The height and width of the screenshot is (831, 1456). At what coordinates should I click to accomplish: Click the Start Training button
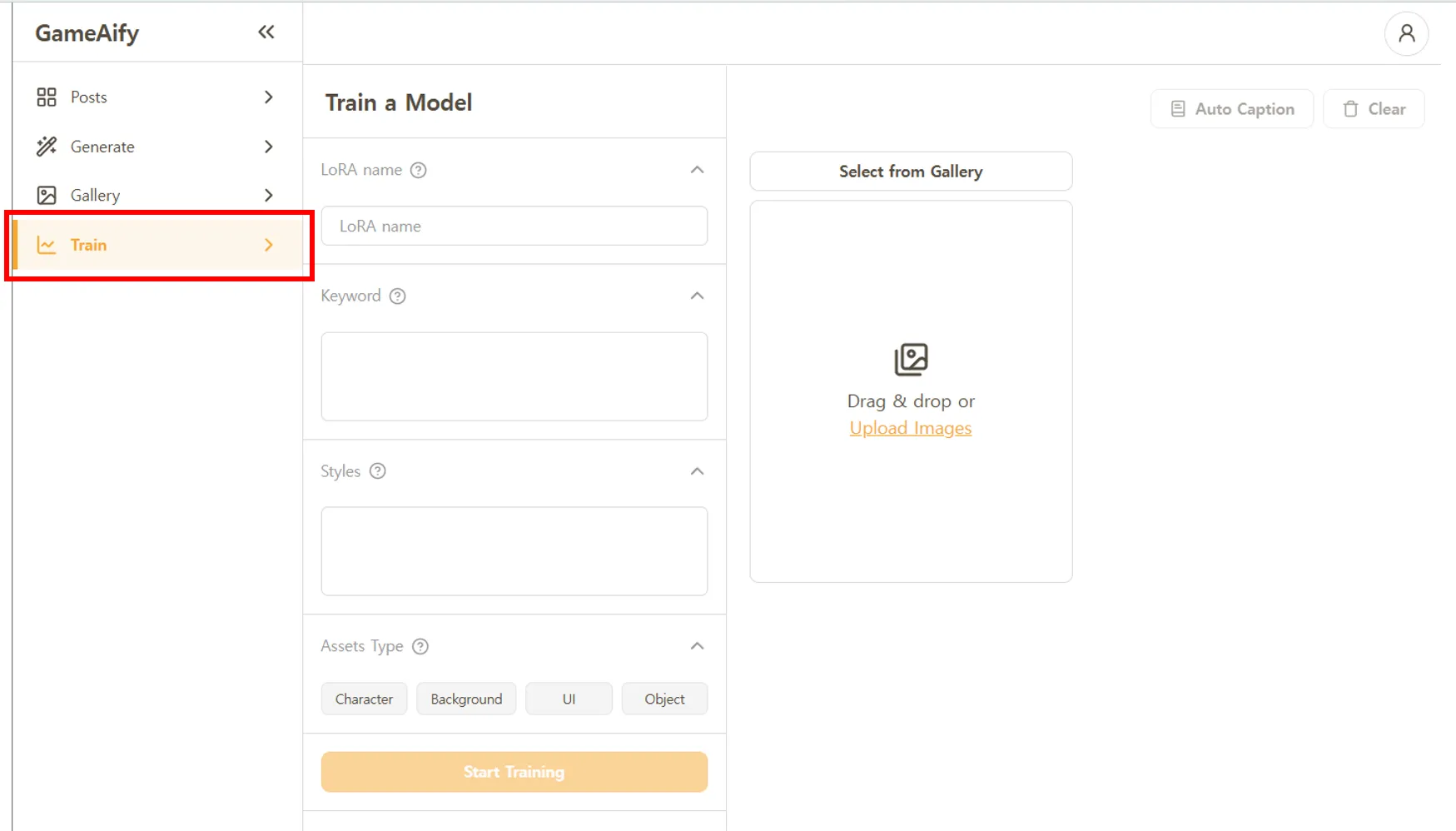[514, 772]
